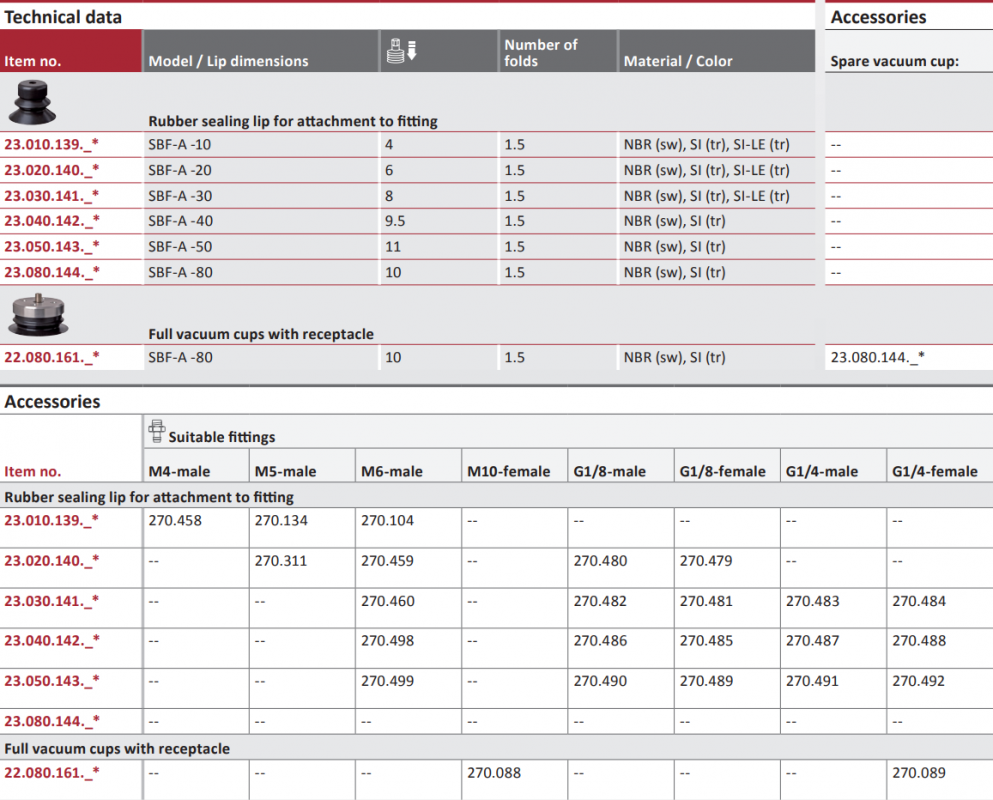Click the black rubber sealing lip image

[32, 102]
